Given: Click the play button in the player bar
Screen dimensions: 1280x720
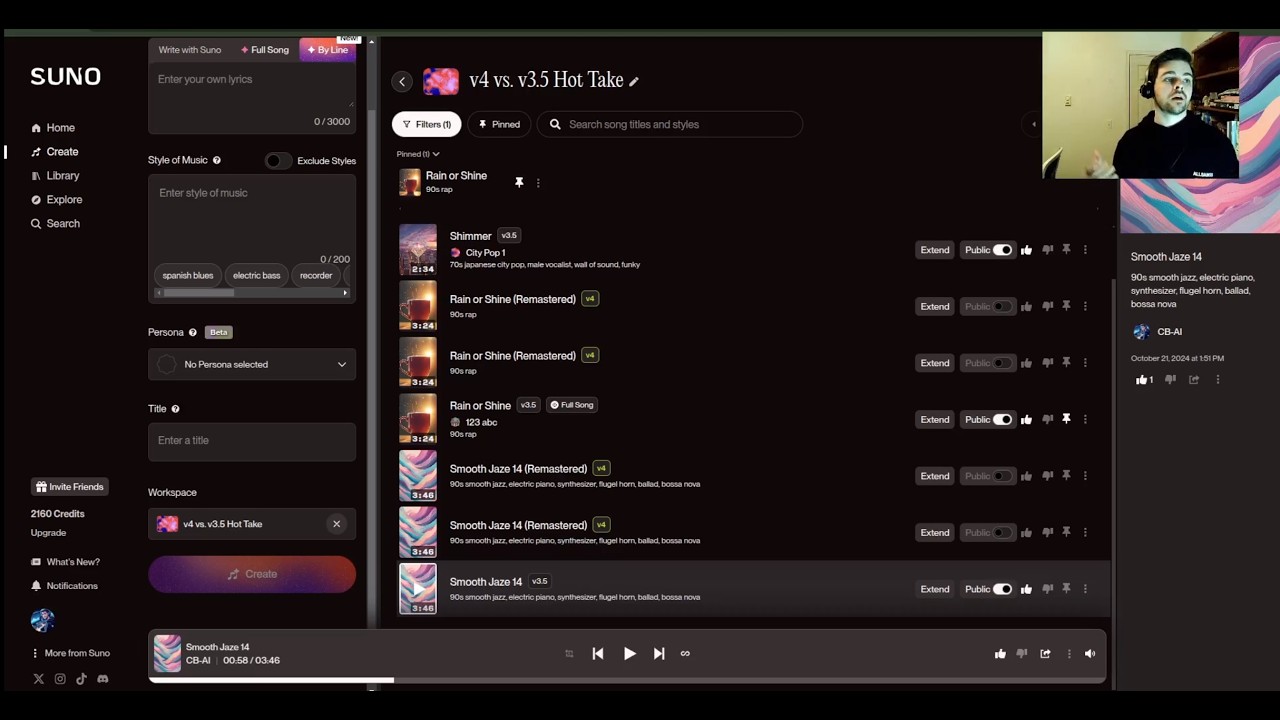Looking at the screenshot, I should point(629,654).
